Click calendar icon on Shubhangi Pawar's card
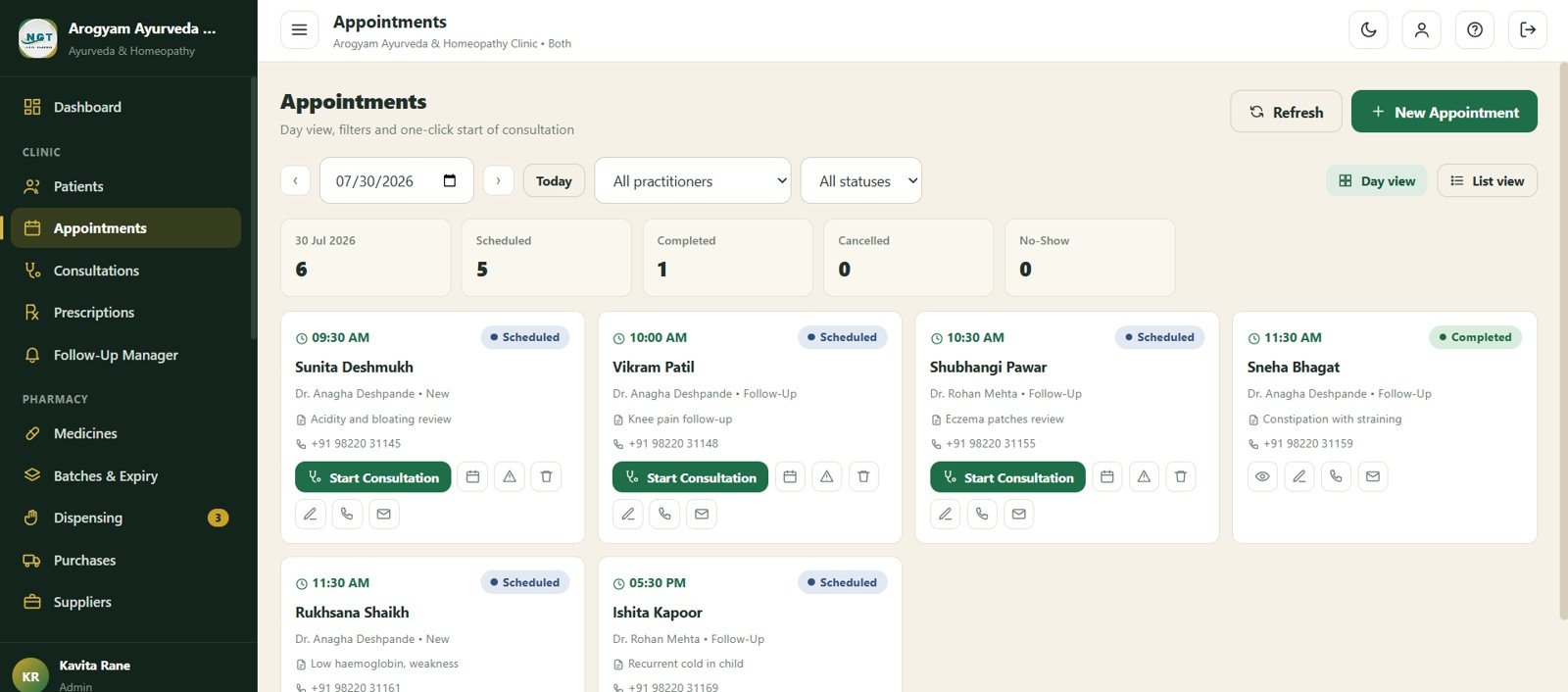Screen dimensions: 1568x692 (1107, 476)
